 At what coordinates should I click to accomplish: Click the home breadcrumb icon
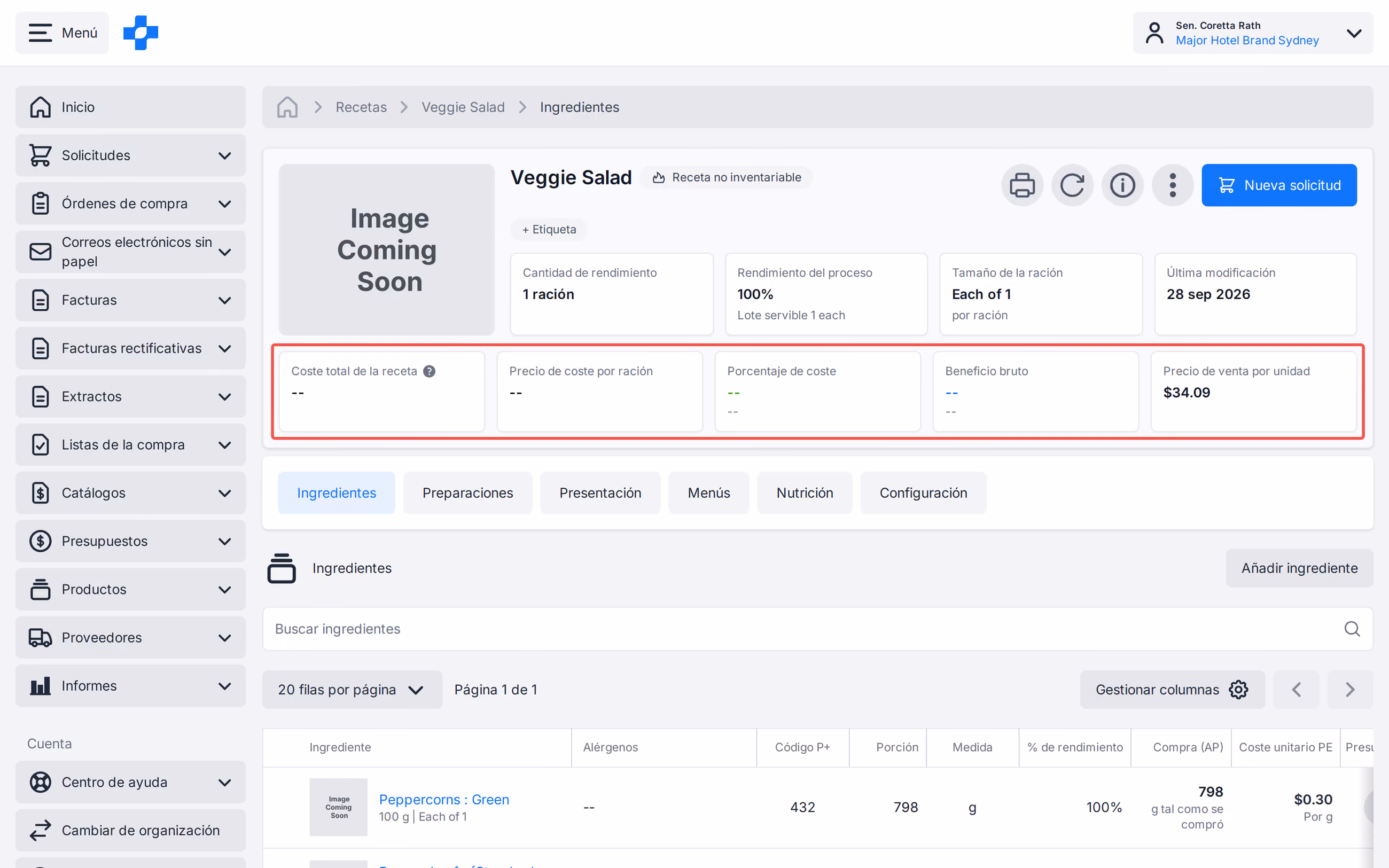287,107
